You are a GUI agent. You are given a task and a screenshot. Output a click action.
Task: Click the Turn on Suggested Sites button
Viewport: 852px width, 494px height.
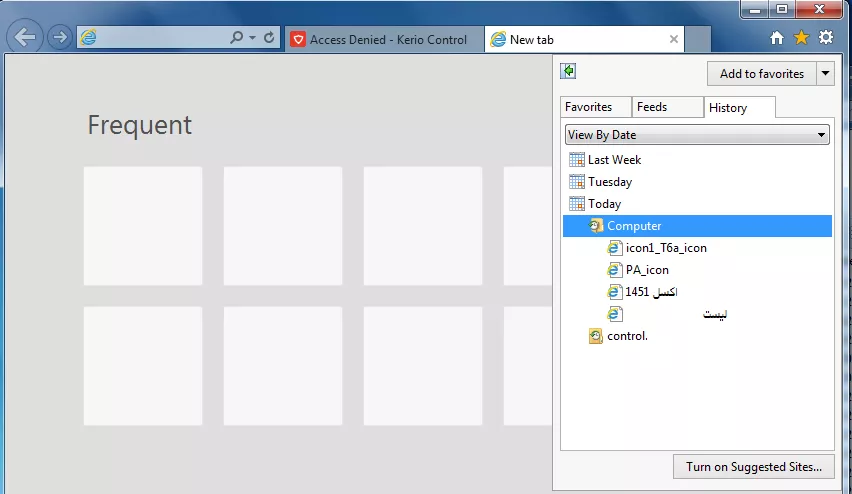[754, 467]
